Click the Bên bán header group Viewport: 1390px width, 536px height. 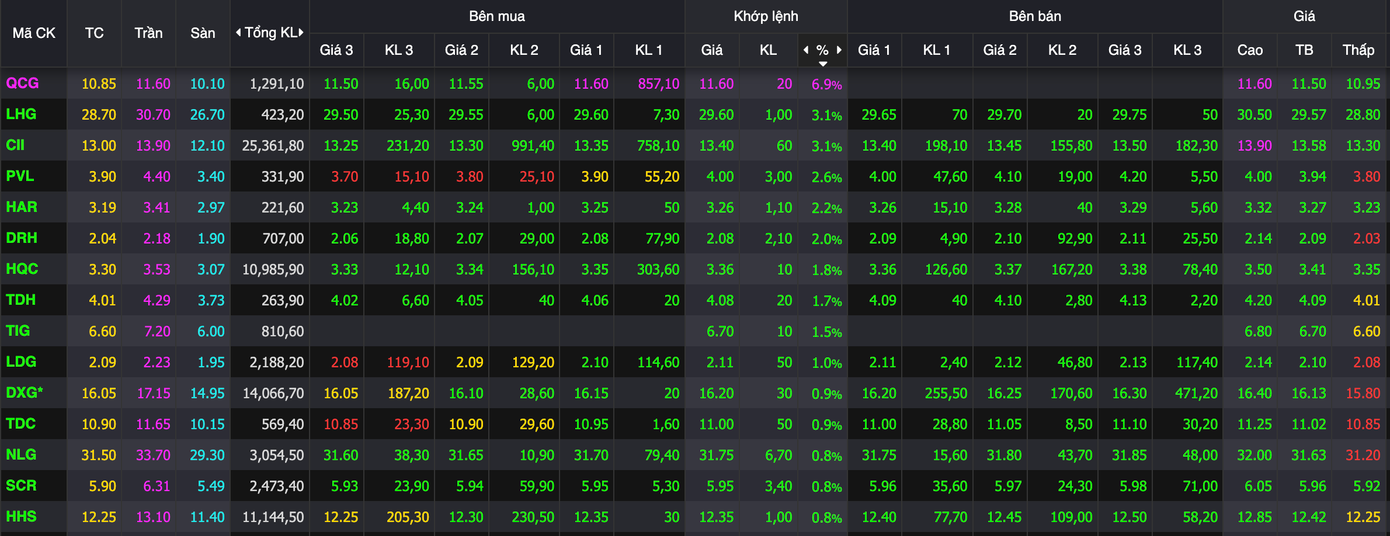[1034, 16]
